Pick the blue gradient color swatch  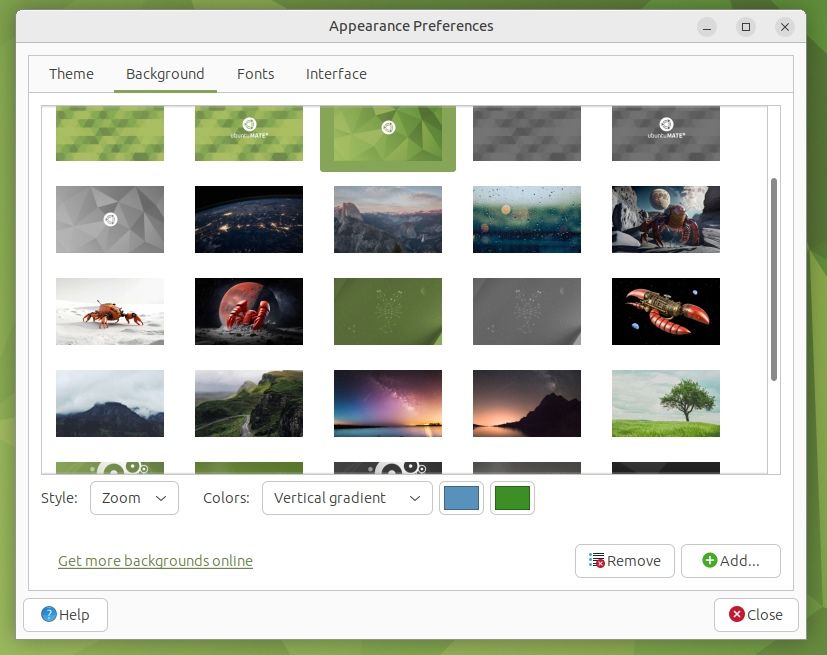click(461, 497)
